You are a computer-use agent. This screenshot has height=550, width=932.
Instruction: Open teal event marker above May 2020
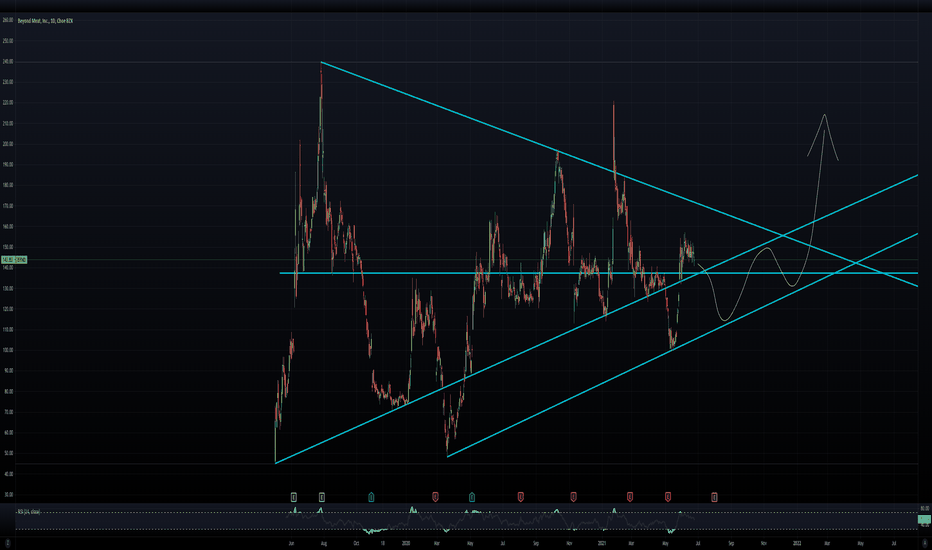tap(471, 497)
